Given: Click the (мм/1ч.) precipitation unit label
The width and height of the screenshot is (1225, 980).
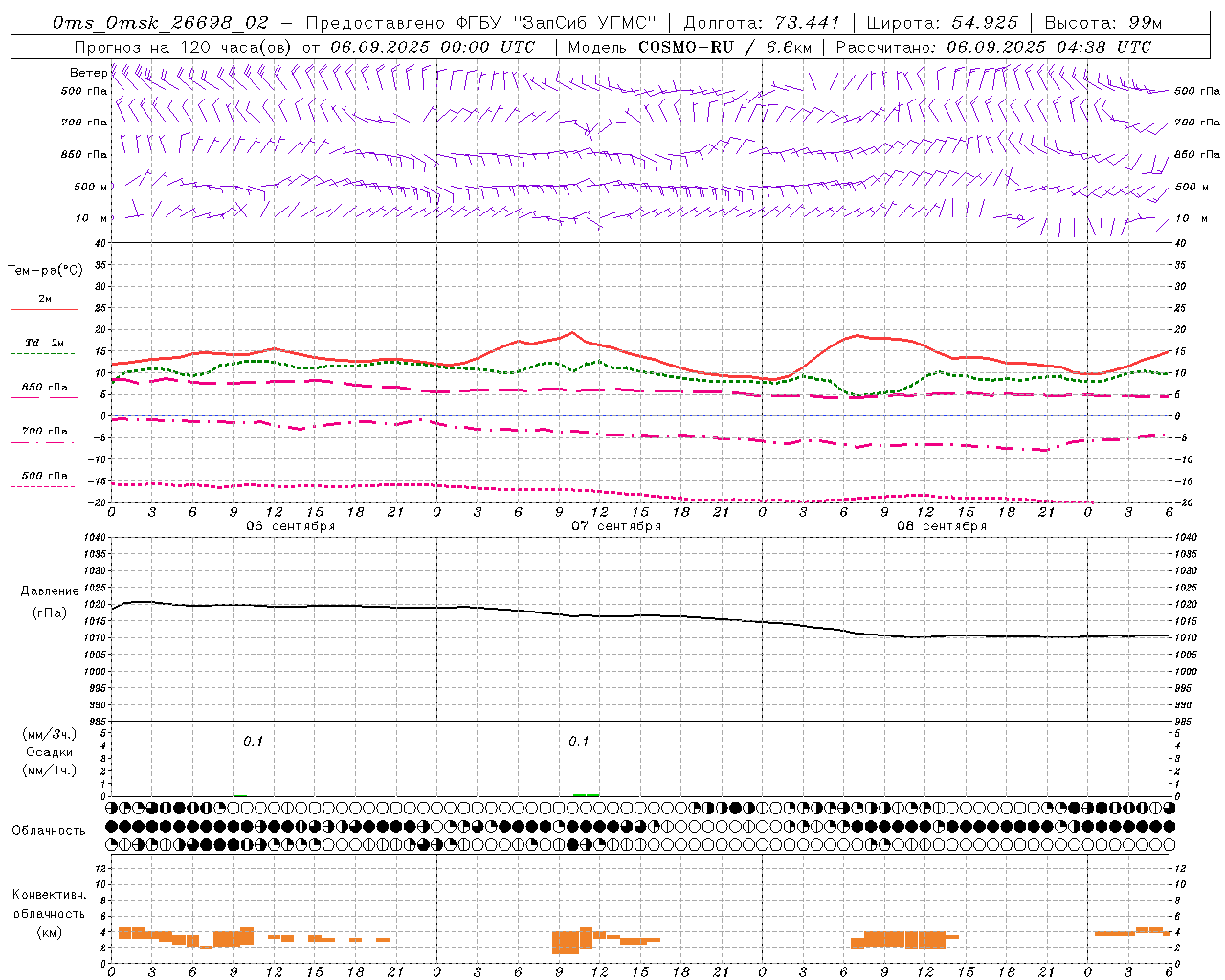Looking at the screenshot, I should point(49,770).
